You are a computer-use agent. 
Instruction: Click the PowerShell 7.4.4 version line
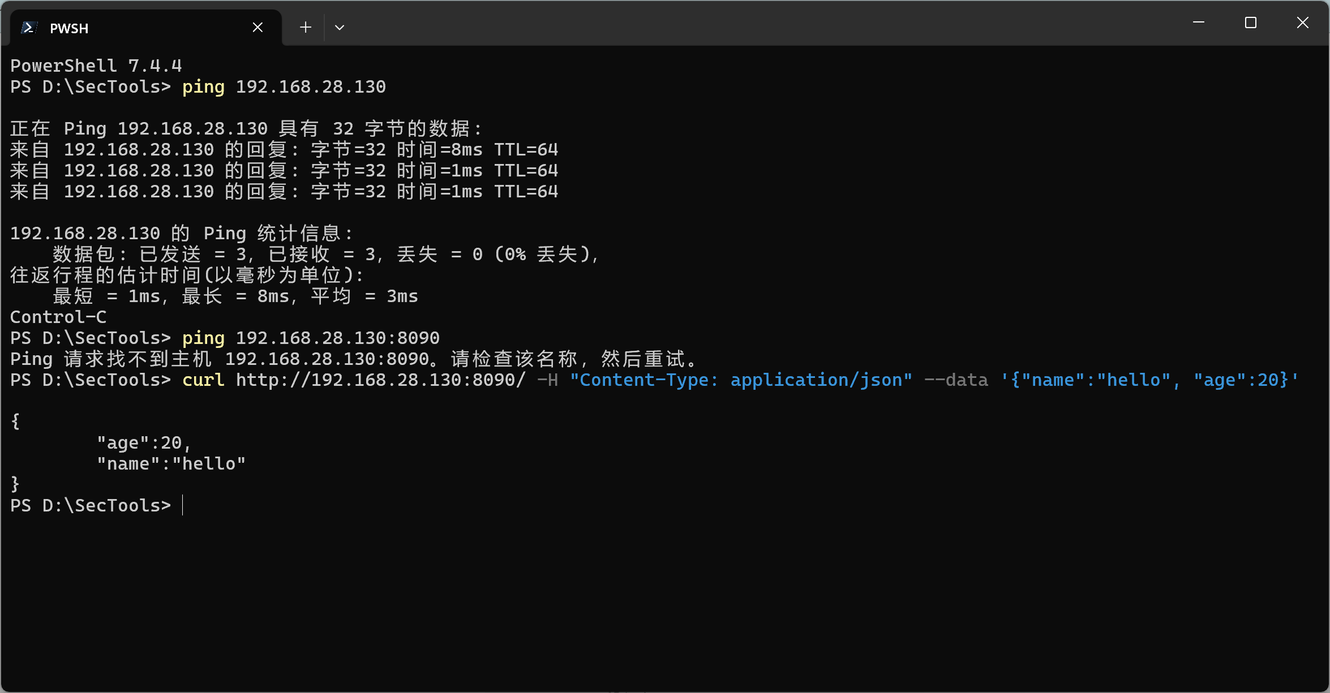96,66
